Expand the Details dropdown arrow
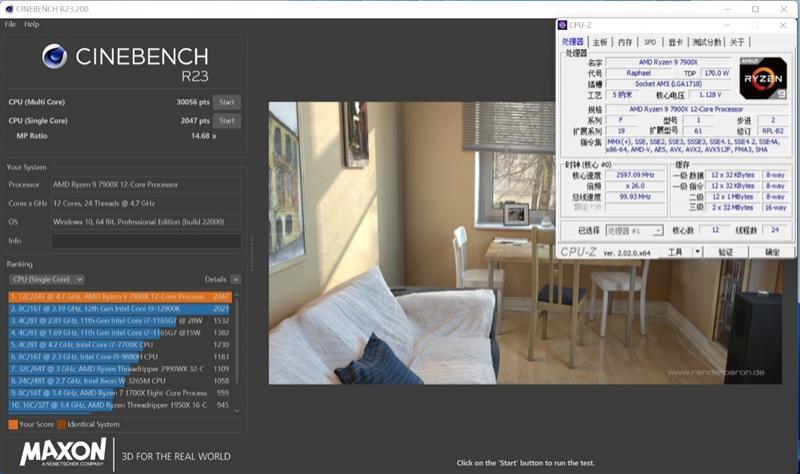The height and width of the screenshot is (474, 800). (x=235, y=279)
